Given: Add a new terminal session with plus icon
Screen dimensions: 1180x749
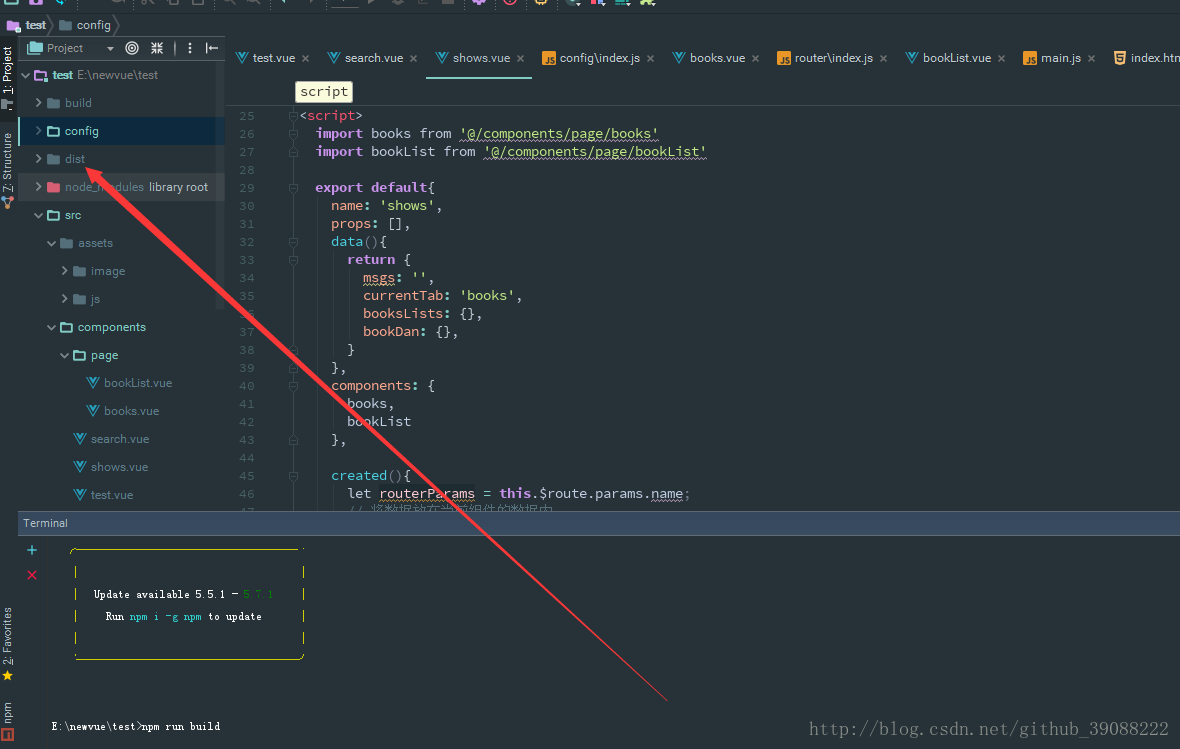Looking at the screenshot, I should pos(32,550).
